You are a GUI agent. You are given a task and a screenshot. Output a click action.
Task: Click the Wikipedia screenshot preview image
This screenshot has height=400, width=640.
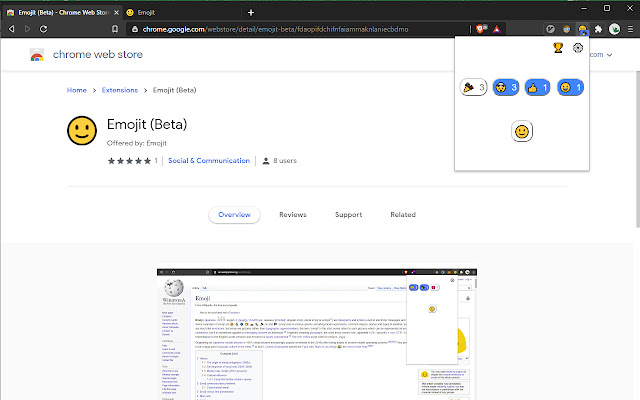[317, 334]
